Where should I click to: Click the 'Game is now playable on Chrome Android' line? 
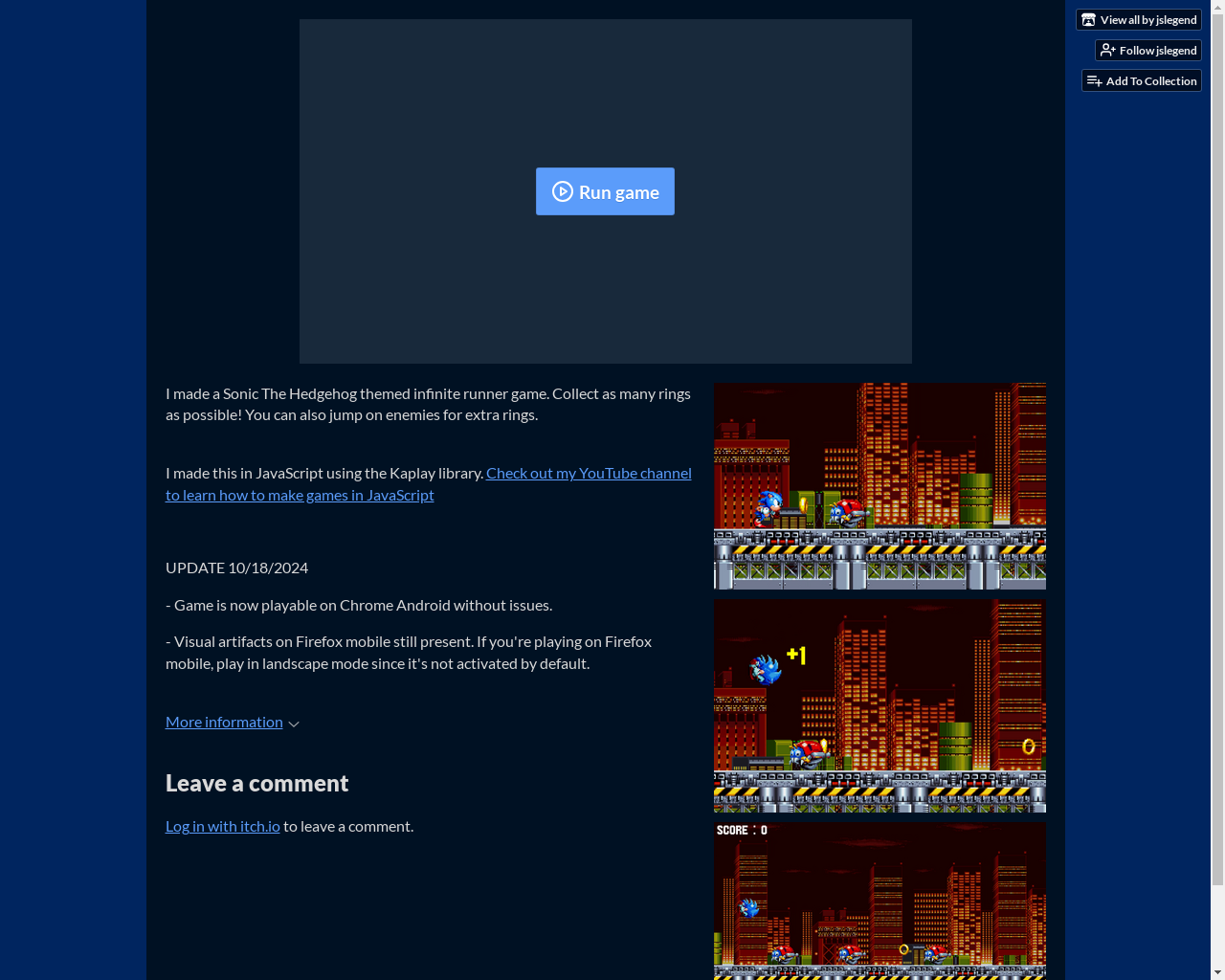[359, 605]
